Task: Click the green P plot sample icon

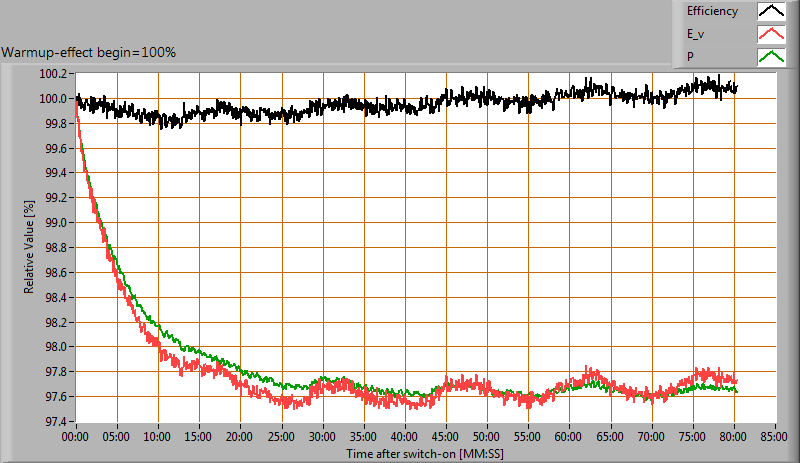Action: pos(770,57)
